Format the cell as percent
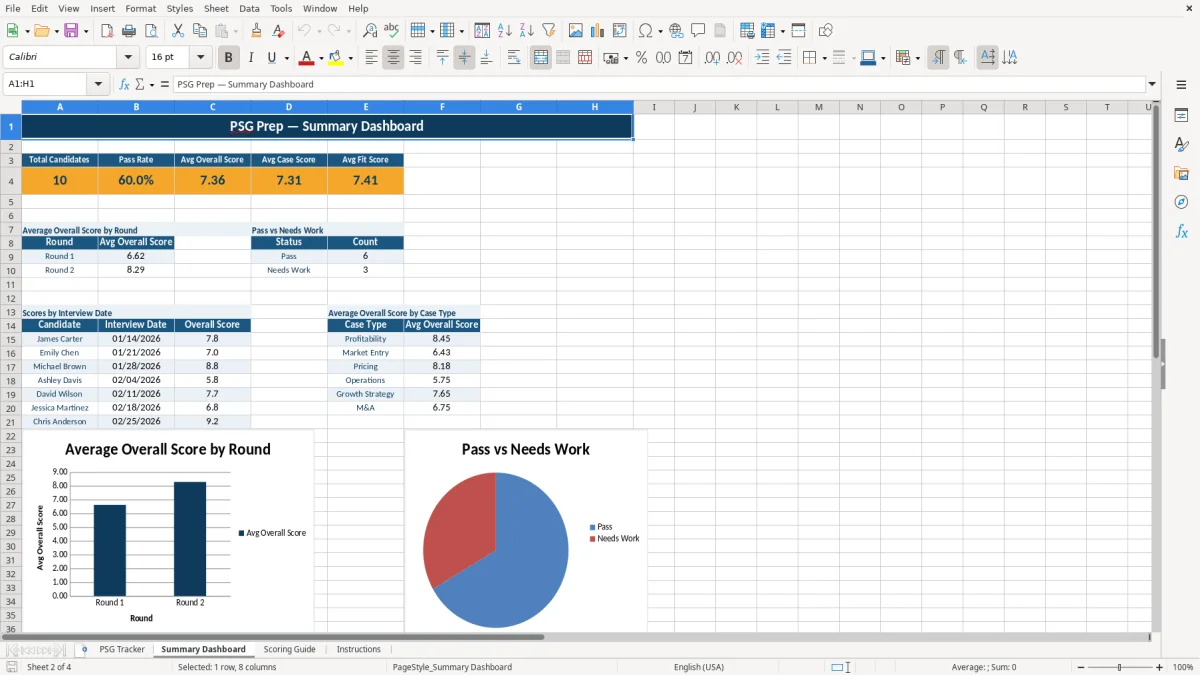Screen dimensions: 1200x675 coord(641,58)
